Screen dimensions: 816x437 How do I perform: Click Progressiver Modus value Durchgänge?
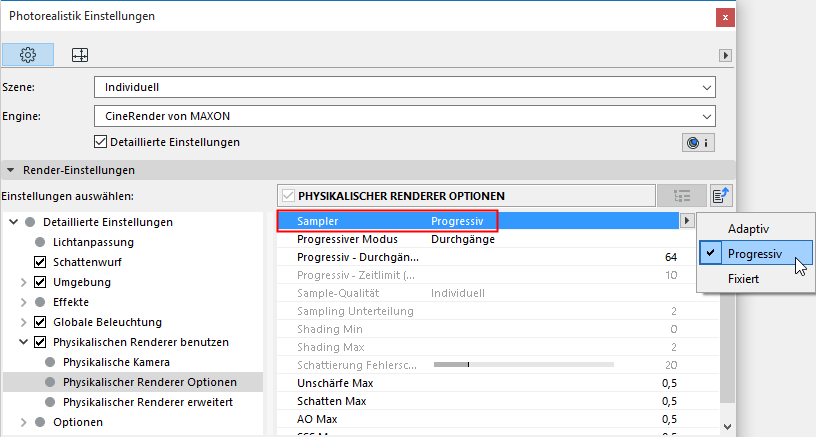tap(463, 239)
